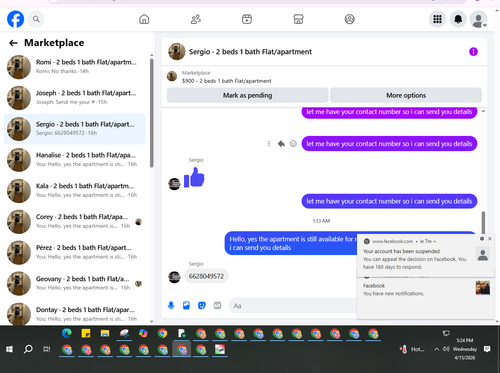Open the nine-dot Menu grid icon
500x373 pixels.
[x=437, y=19]
